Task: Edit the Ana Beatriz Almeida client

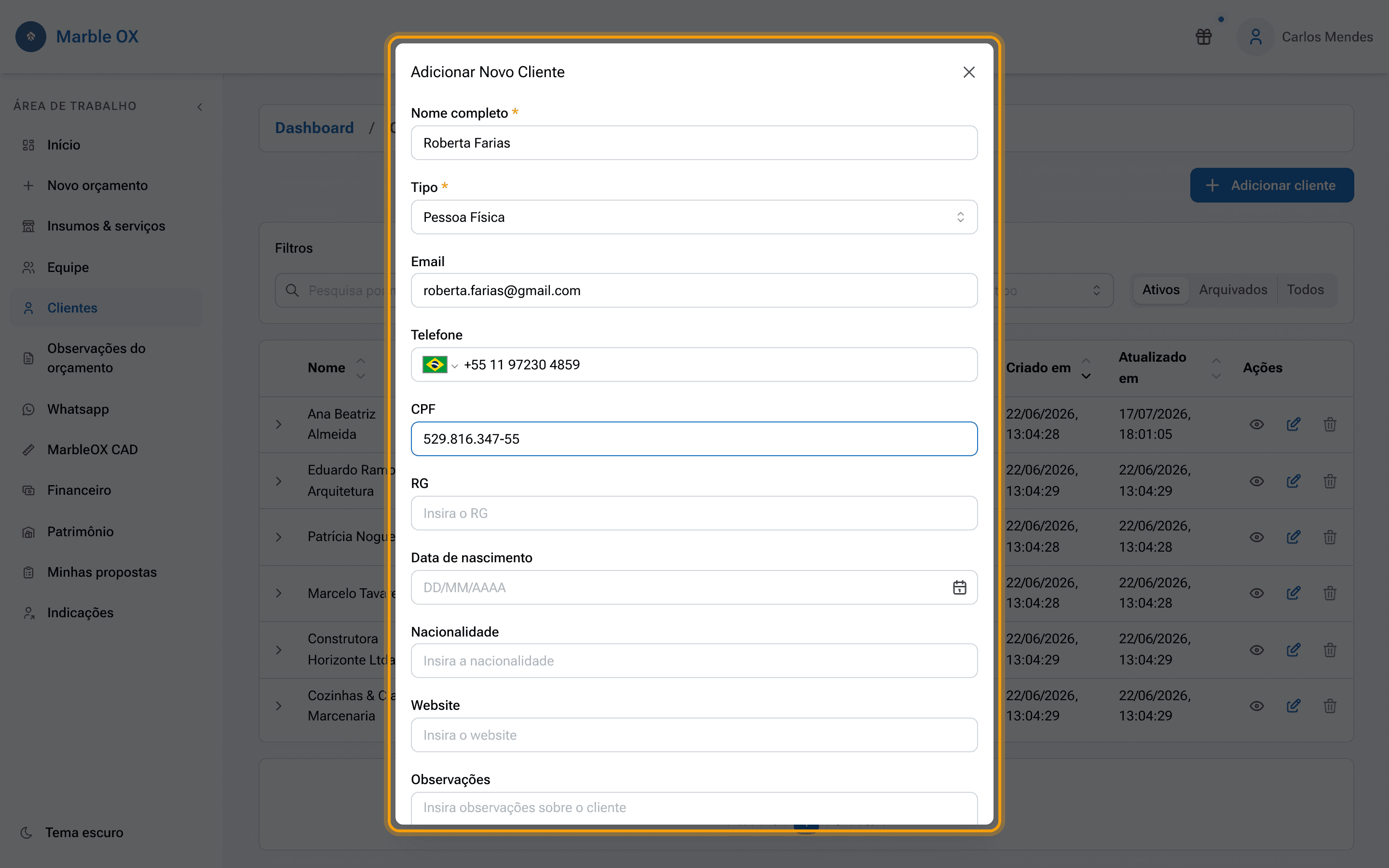Action: [1293, 424]
